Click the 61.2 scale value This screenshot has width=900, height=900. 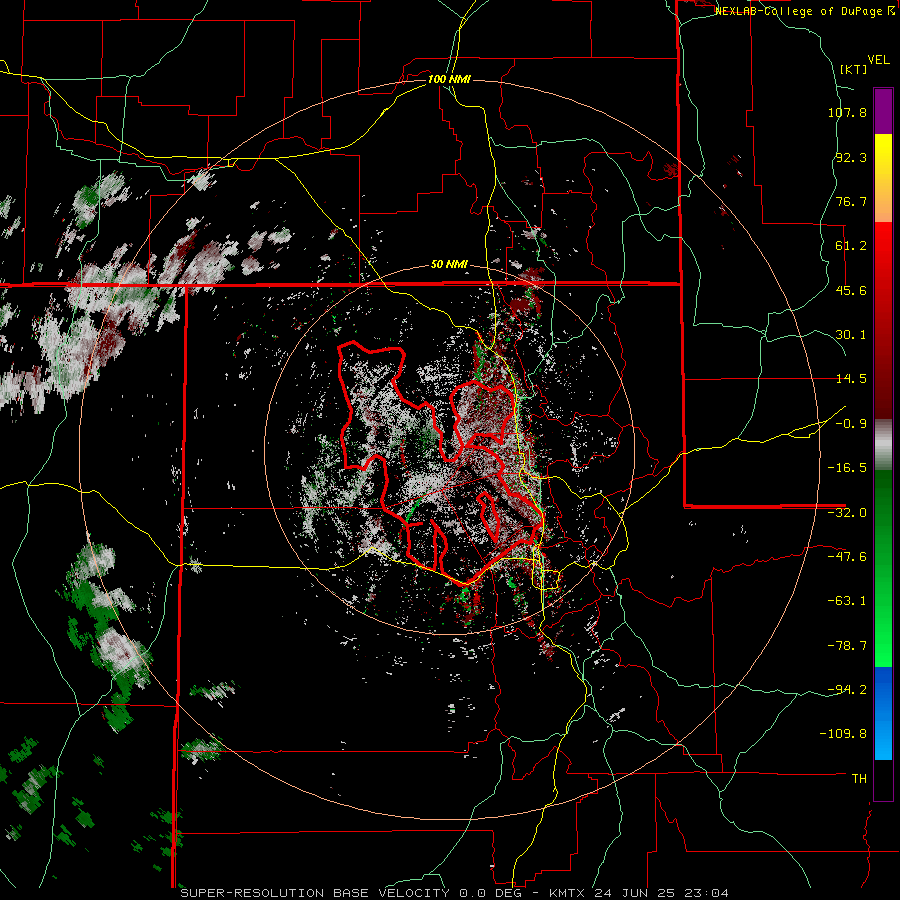click(851, 246)
